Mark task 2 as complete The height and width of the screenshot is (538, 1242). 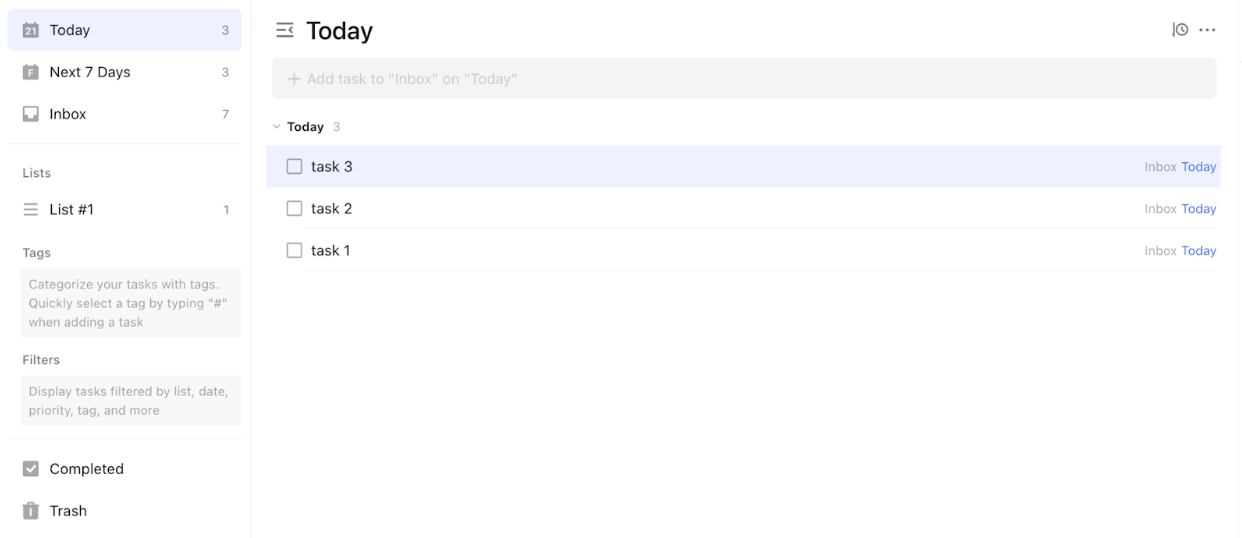tap(294, 209)
